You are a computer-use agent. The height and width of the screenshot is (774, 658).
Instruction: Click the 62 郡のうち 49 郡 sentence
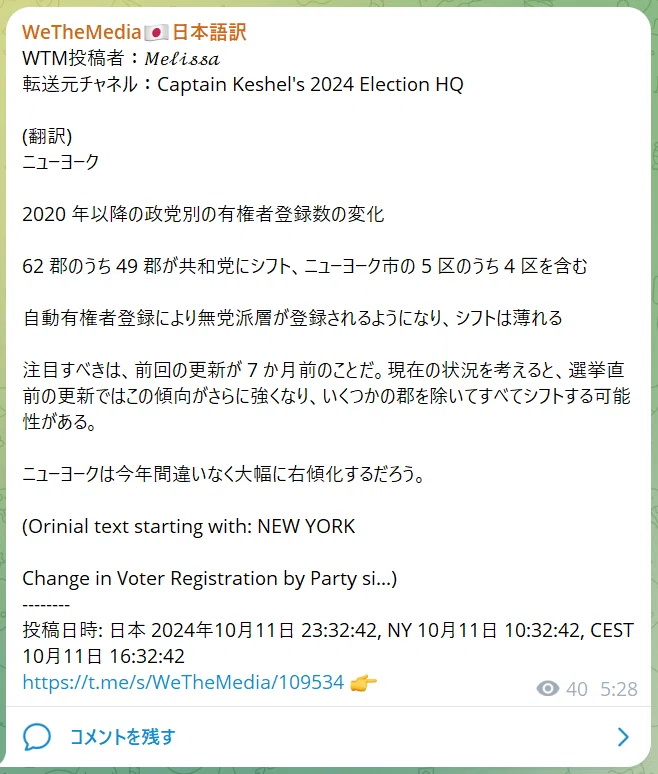pos(305,267)
